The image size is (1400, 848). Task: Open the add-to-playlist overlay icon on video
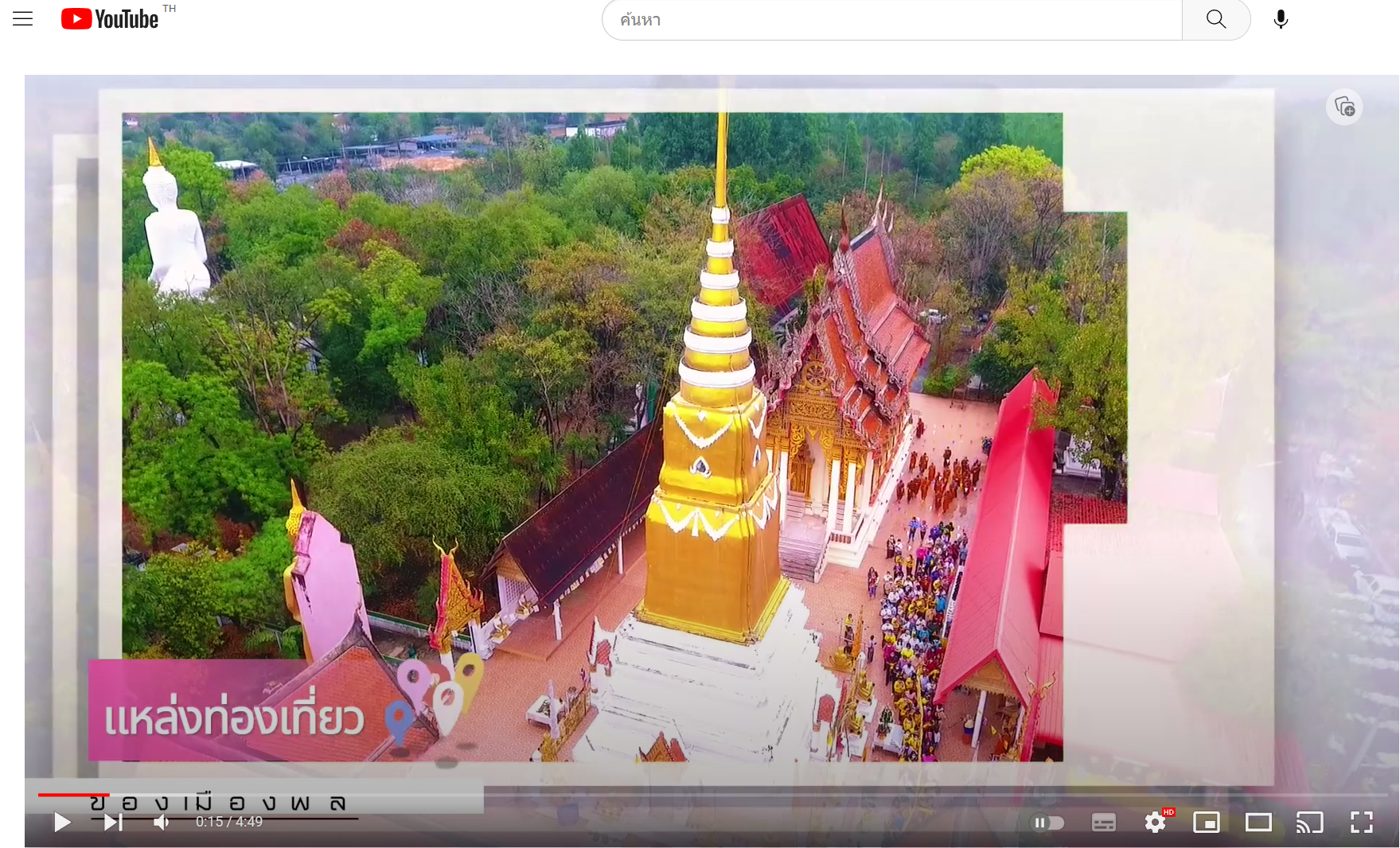1344,107
